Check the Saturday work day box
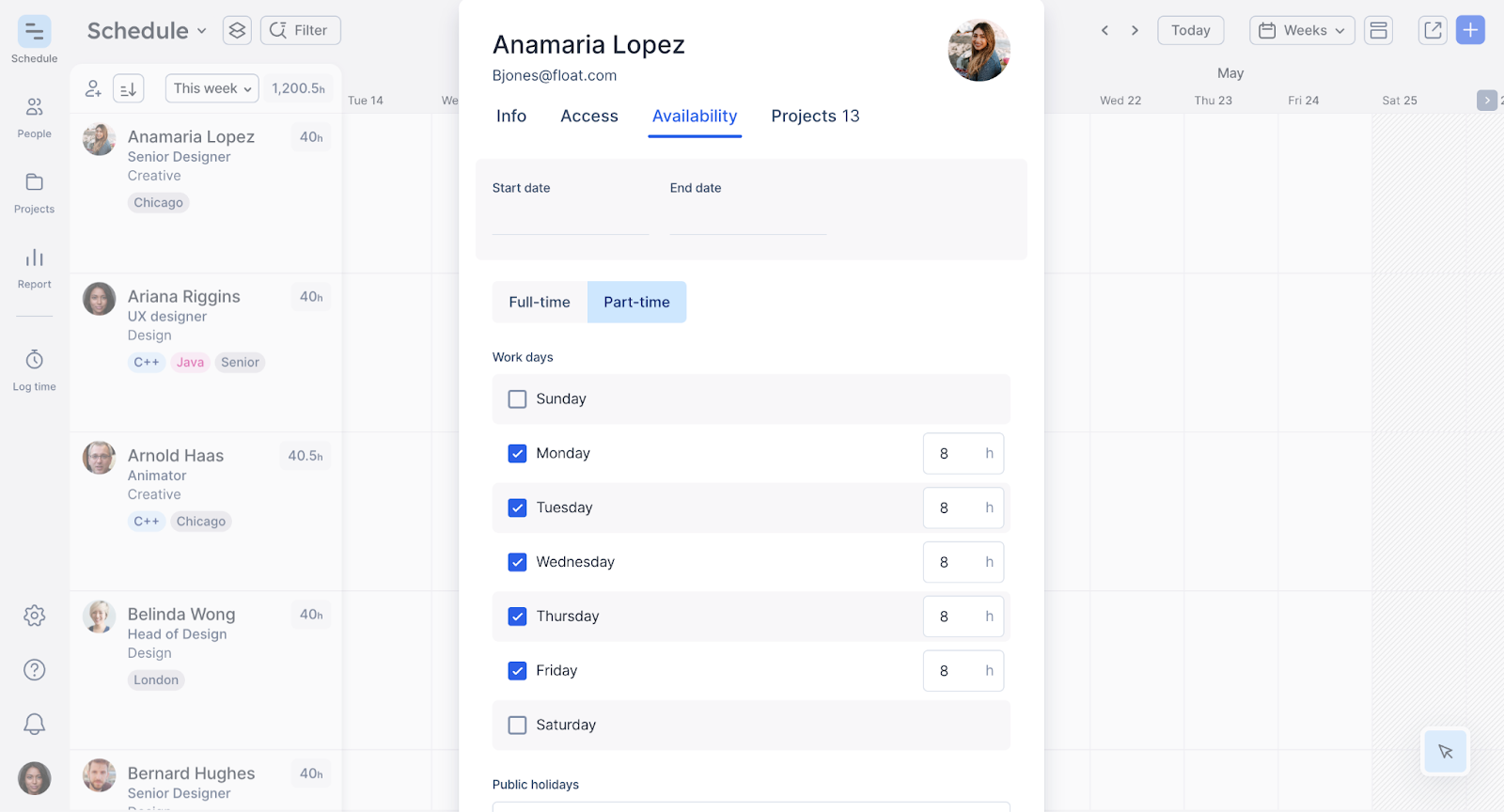The height and width of the screenshot is (812, 1504). (517, 726)
